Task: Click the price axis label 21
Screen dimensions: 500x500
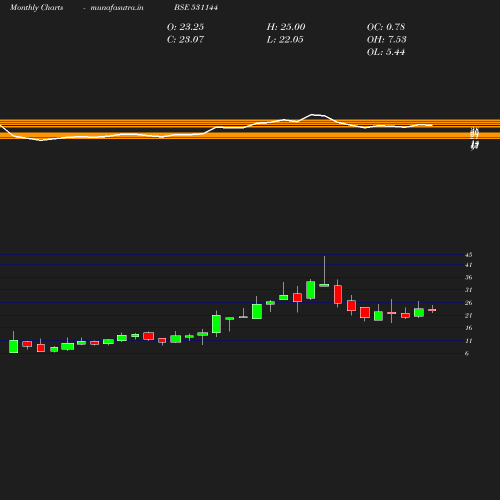Action: (469, 316)
